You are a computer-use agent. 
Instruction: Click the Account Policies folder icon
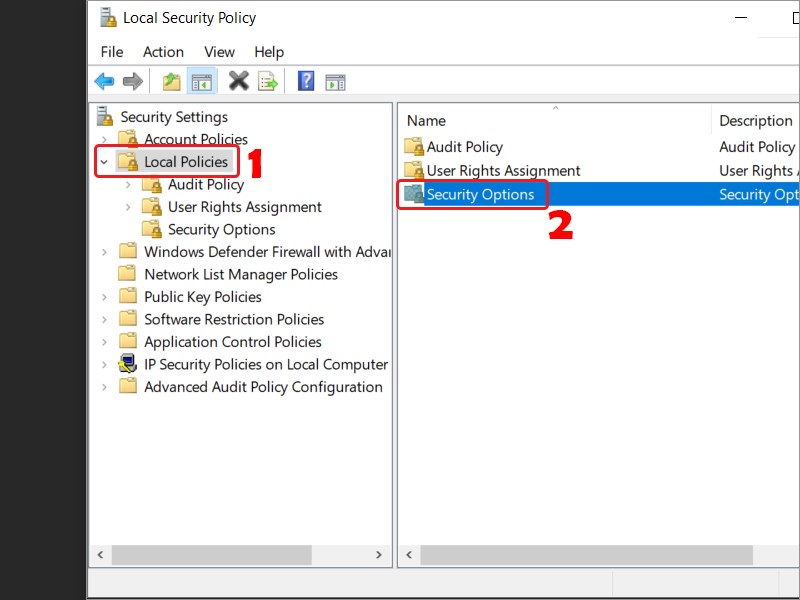point(128,139)
